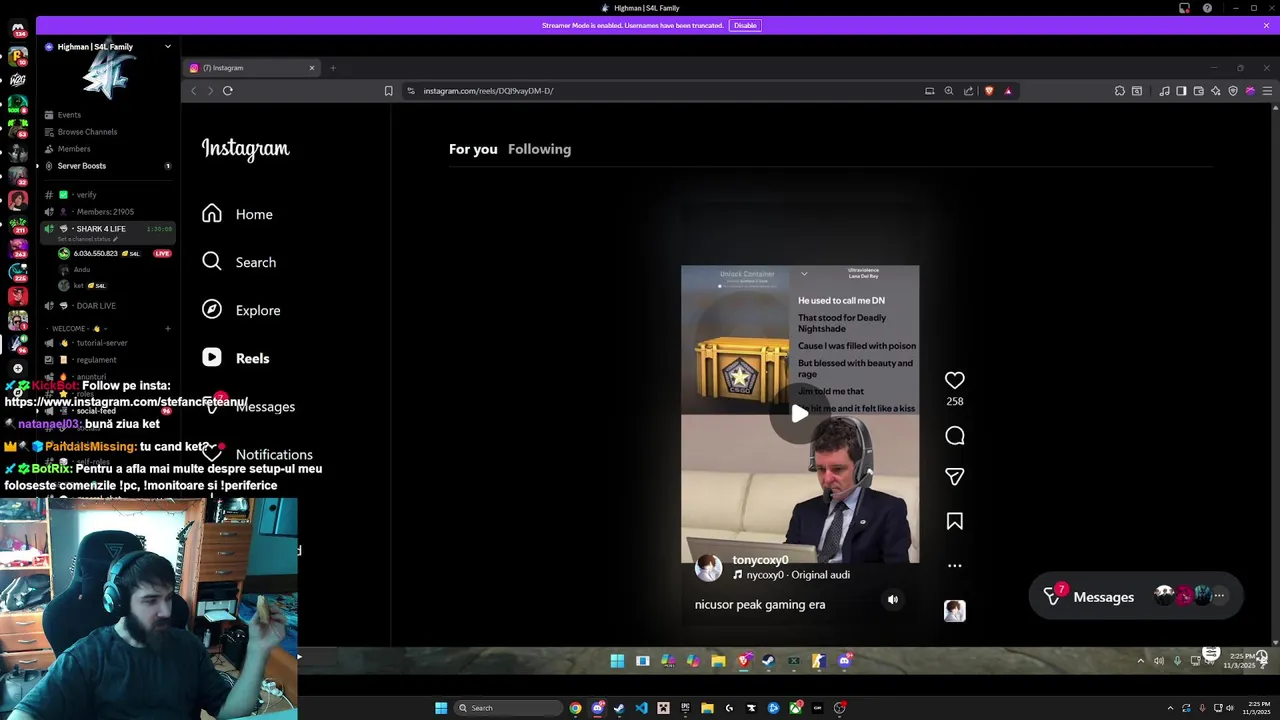This screenshot has height=720, width=1280.
Task: Switch to Following feed tab
Action: point(539,149)
